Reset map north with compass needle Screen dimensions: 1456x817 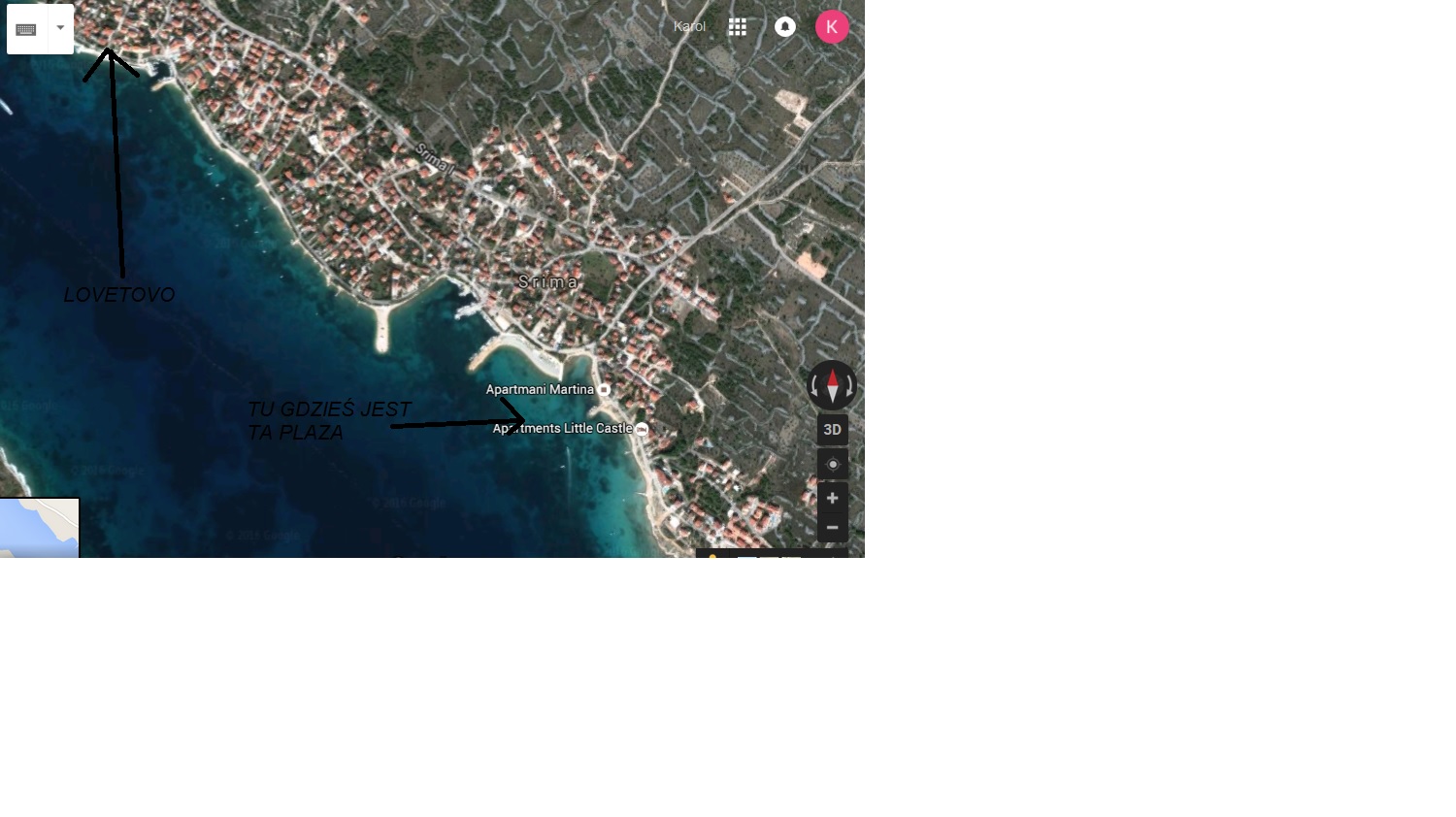832,385
